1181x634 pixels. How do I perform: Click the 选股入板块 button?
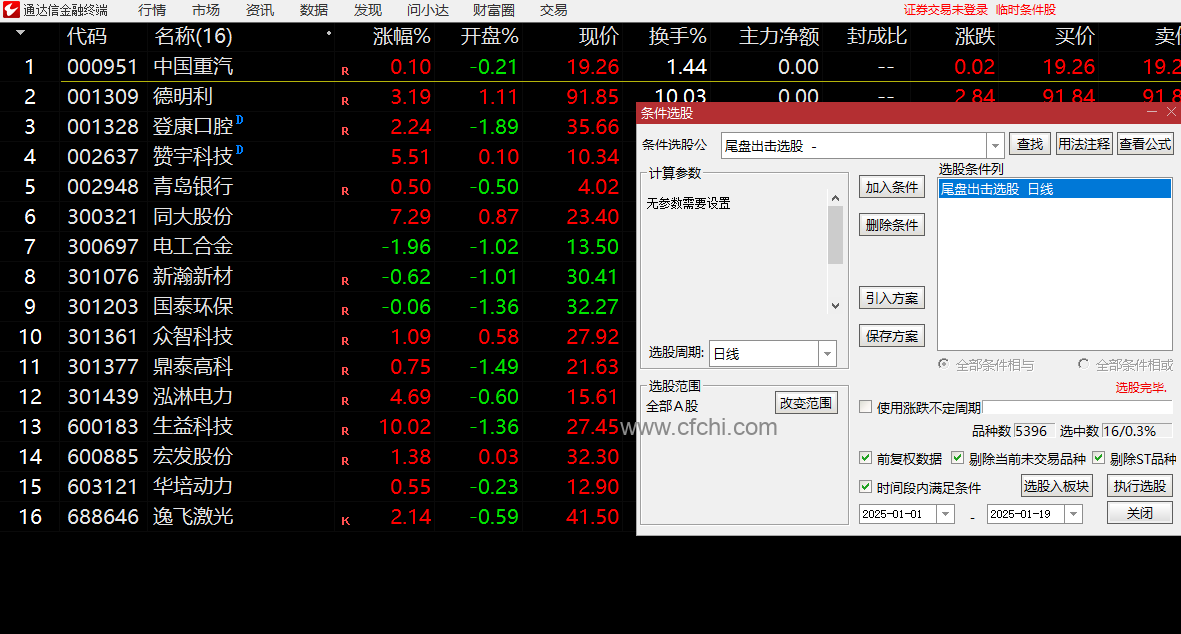click(x=1056, y=486)
